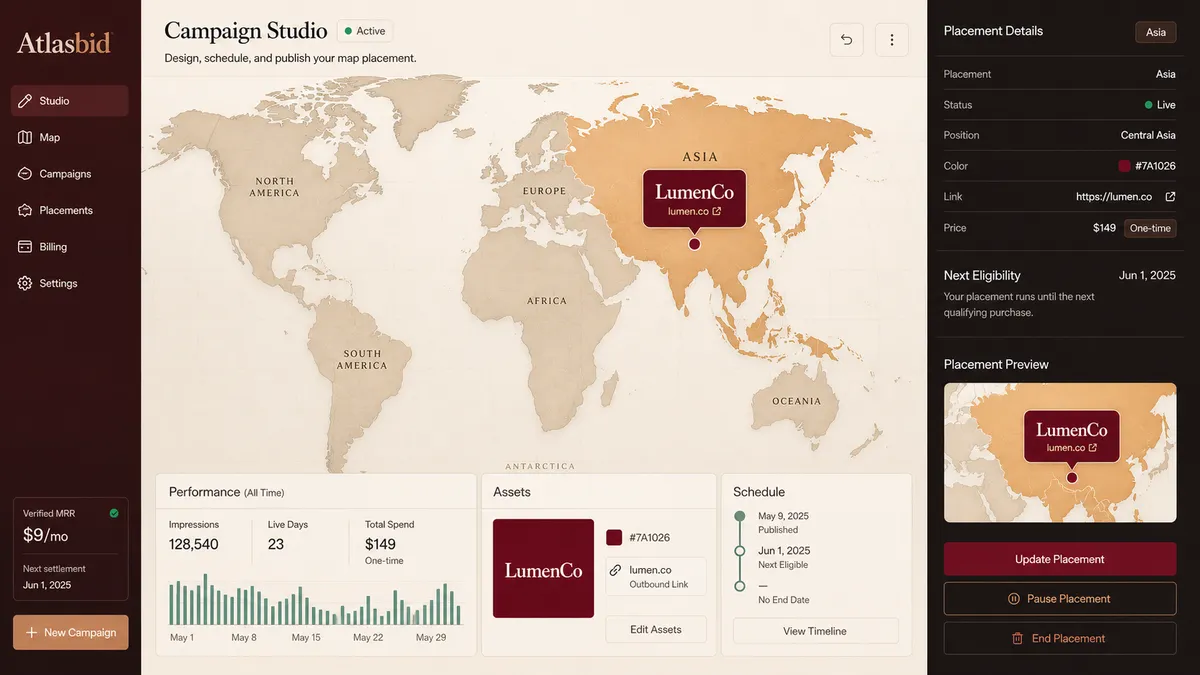
Task: Open the https://lumen.co link in details
Action: click(x=1114, y=197)
